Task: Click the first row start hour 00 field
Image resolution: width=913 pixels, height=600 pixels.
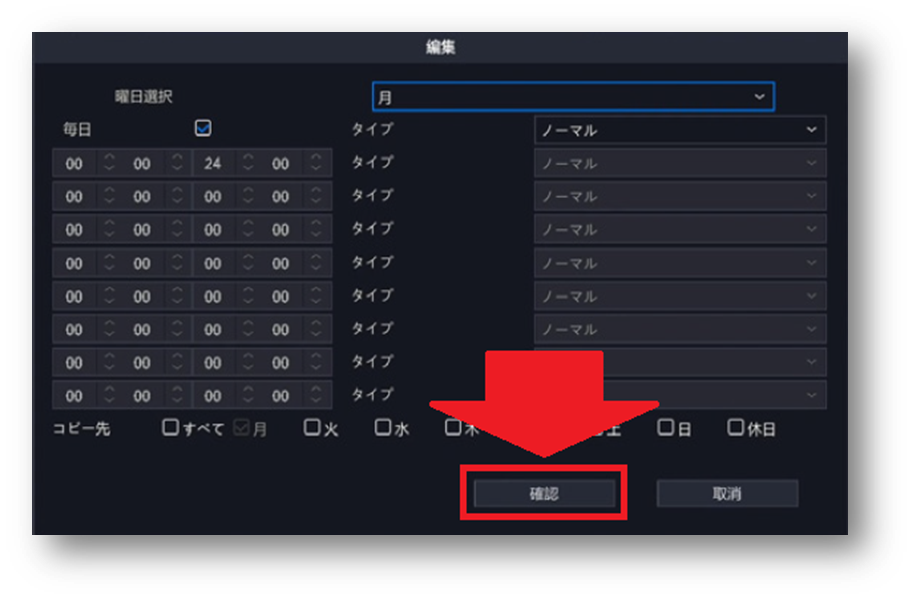Action: click(x=74, y=163)
